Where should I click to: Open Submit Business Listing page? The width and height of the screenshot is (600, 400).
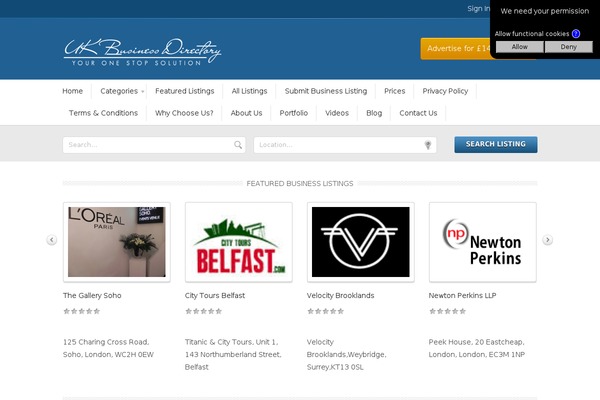326,91
